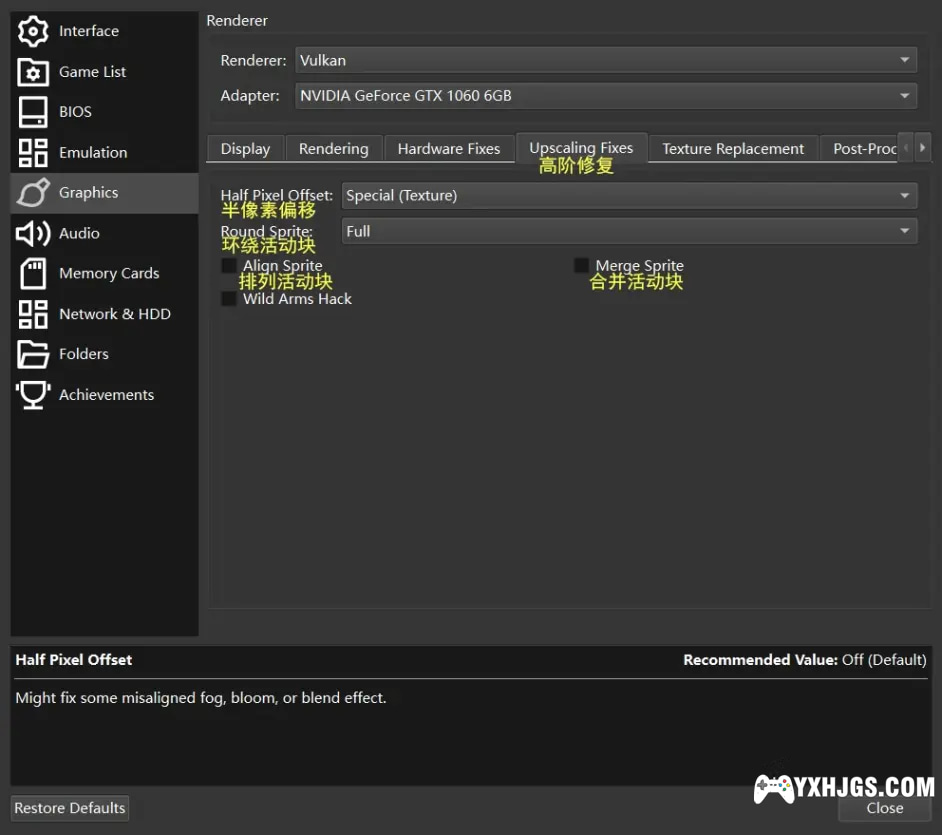942x835 pixels.
Task: Open the Round Sprite dropdown
Action: (628, 231)
